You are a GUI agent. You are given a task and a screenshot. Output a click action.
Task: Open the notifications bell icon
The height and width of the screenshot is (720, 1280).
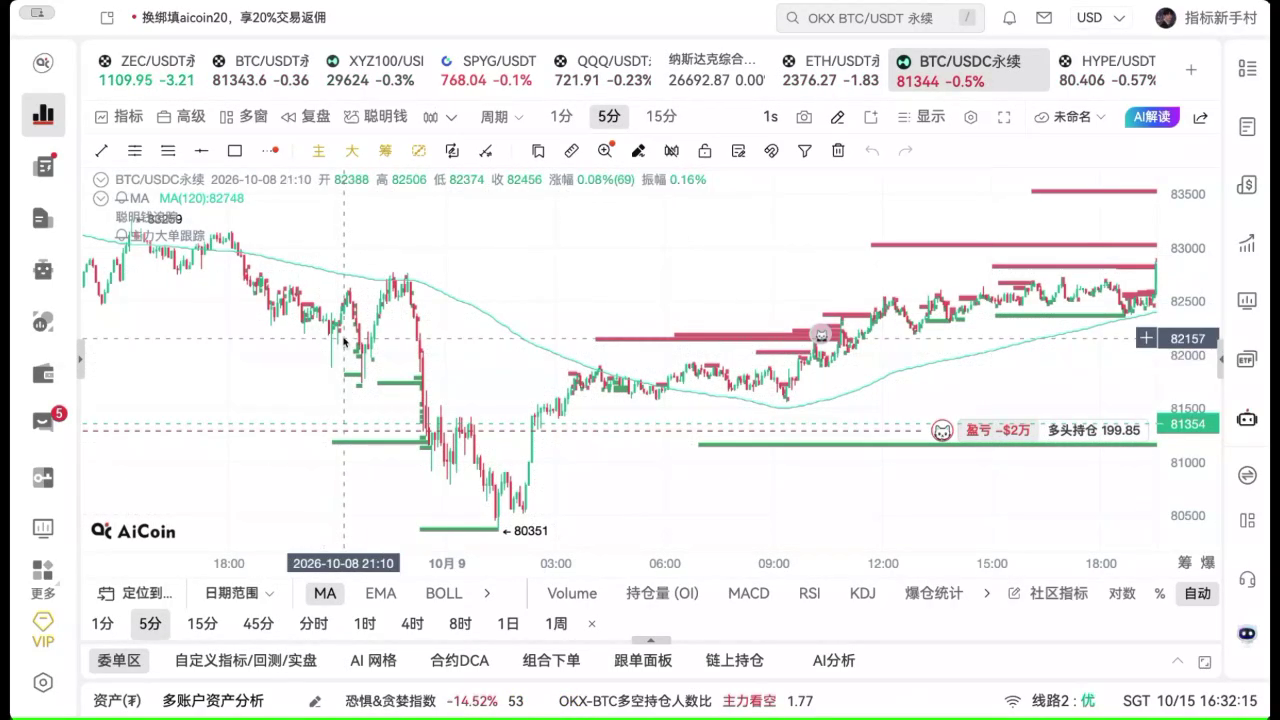tap(1010, 18)
